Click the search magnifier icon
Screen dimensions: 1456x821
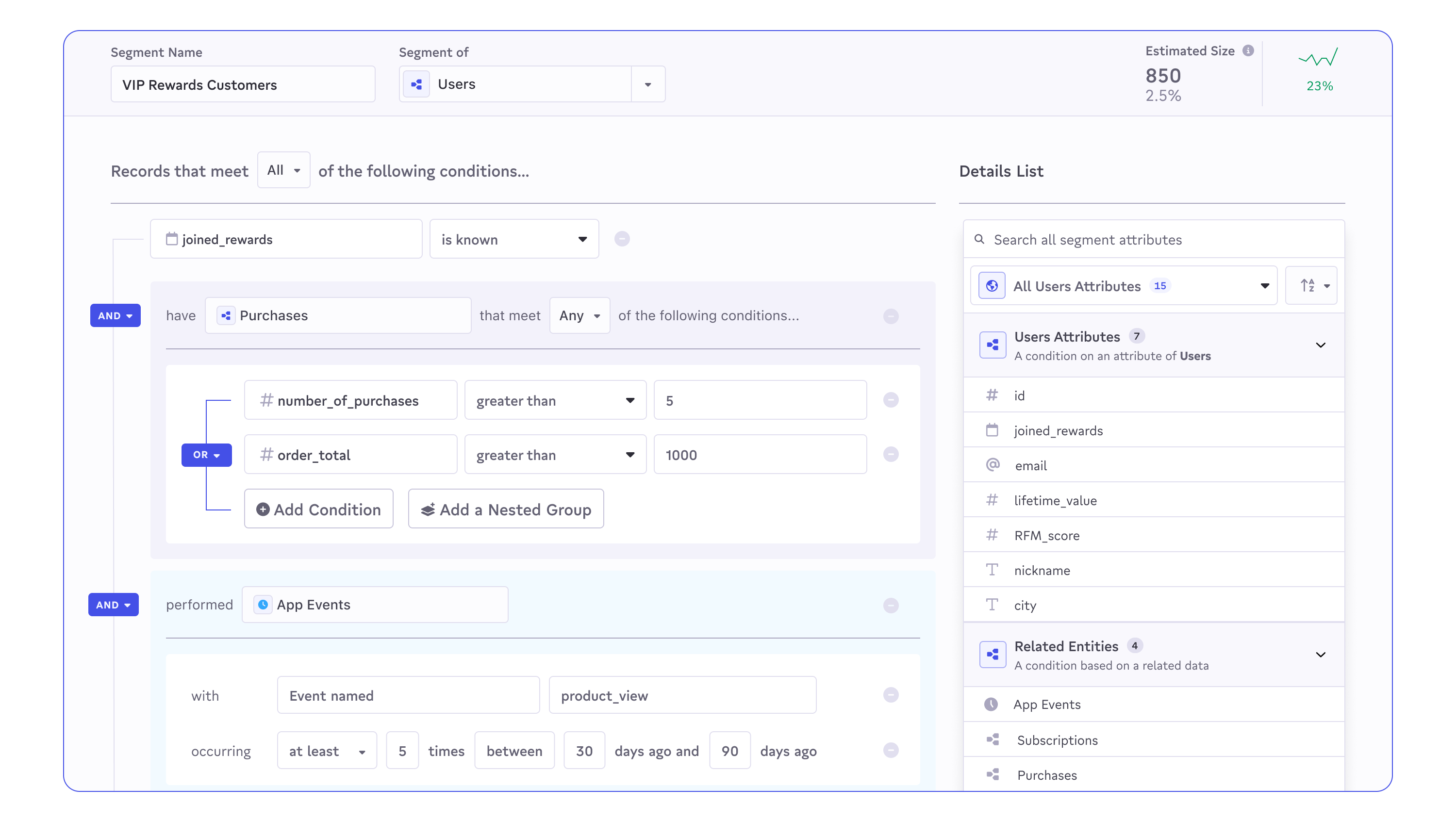[979, 240]
